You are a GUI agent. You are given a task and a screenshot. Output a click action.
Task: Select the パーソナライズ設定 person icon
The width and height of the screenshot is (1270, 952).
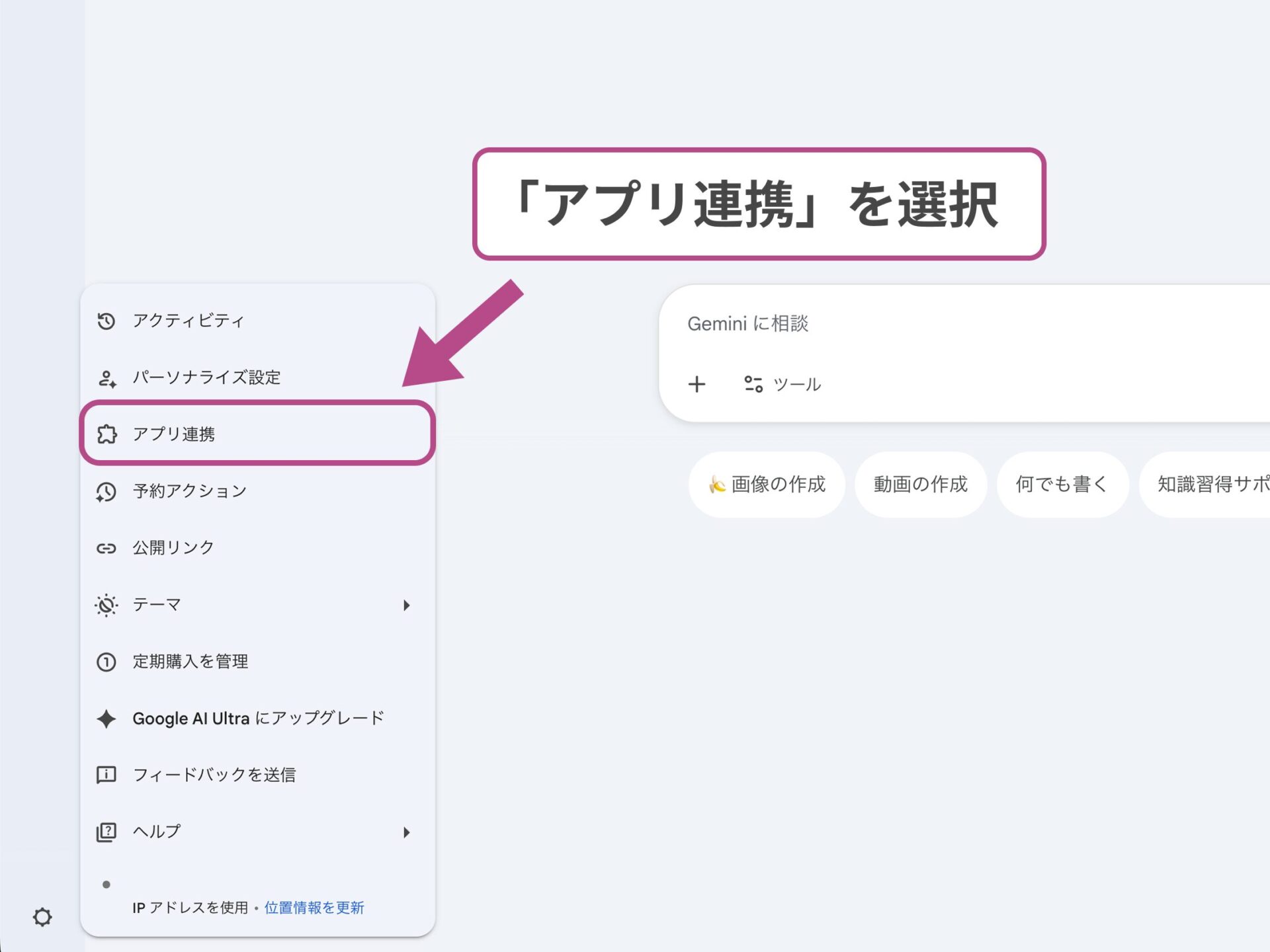[107, 378]
